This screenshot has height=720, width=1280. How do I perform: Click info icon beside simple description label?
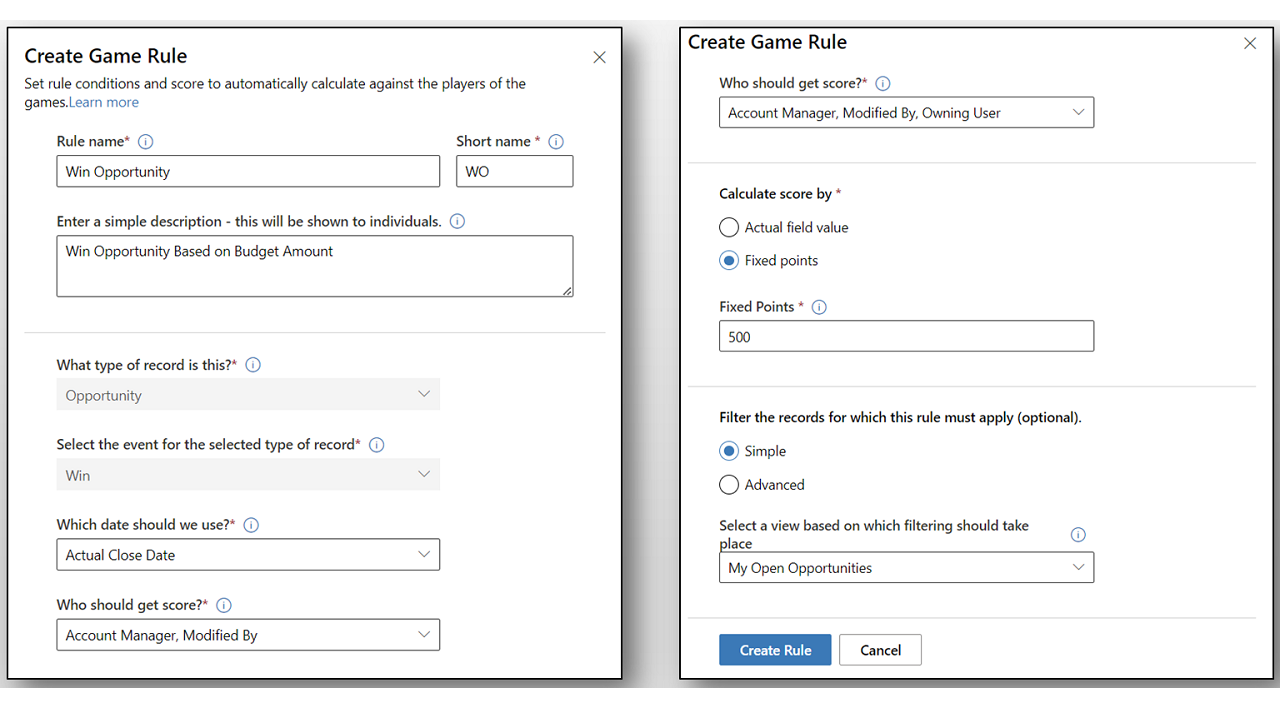(x=458, y=222)
